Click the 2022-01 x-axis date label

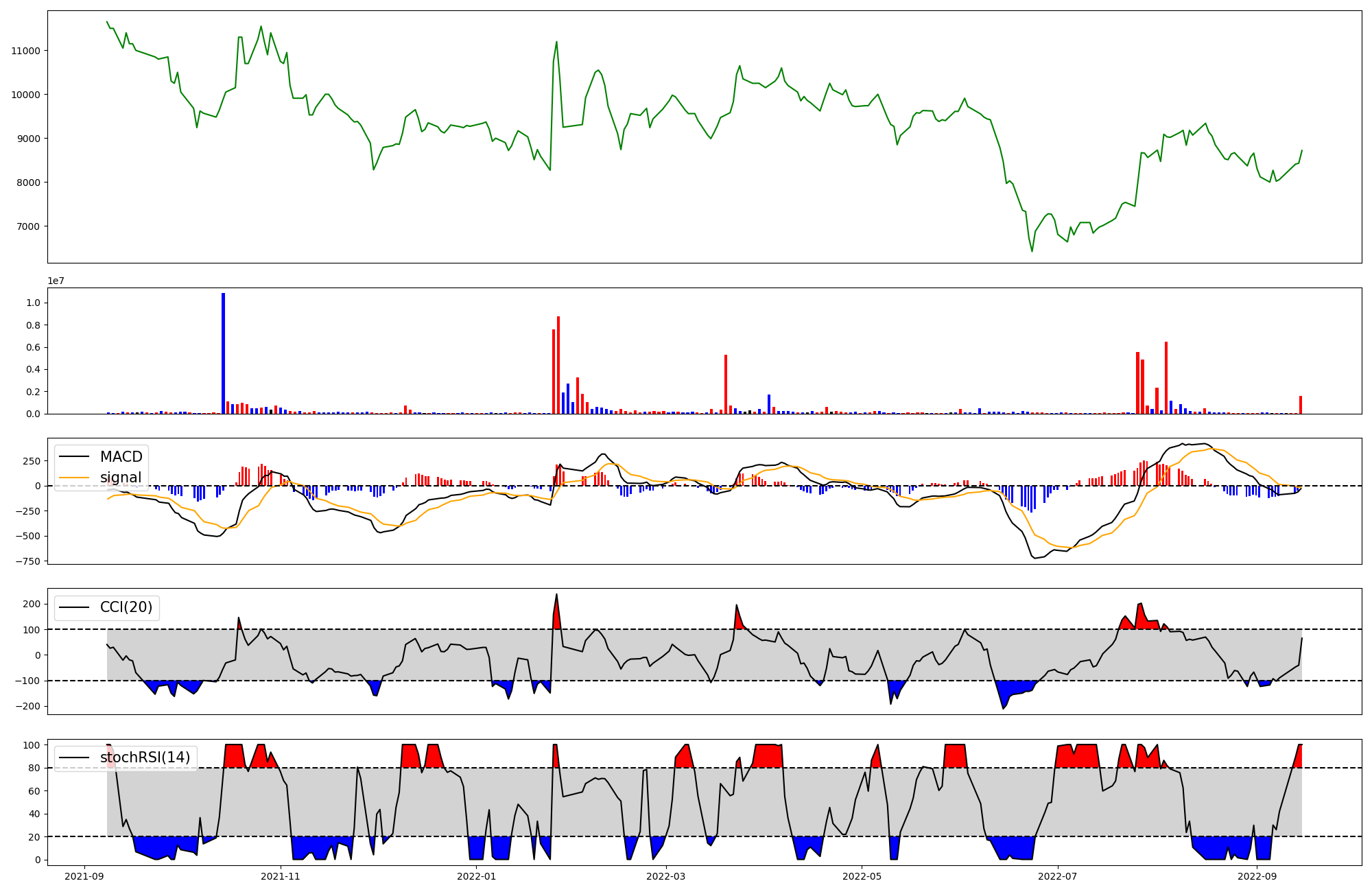click(476, 876)
